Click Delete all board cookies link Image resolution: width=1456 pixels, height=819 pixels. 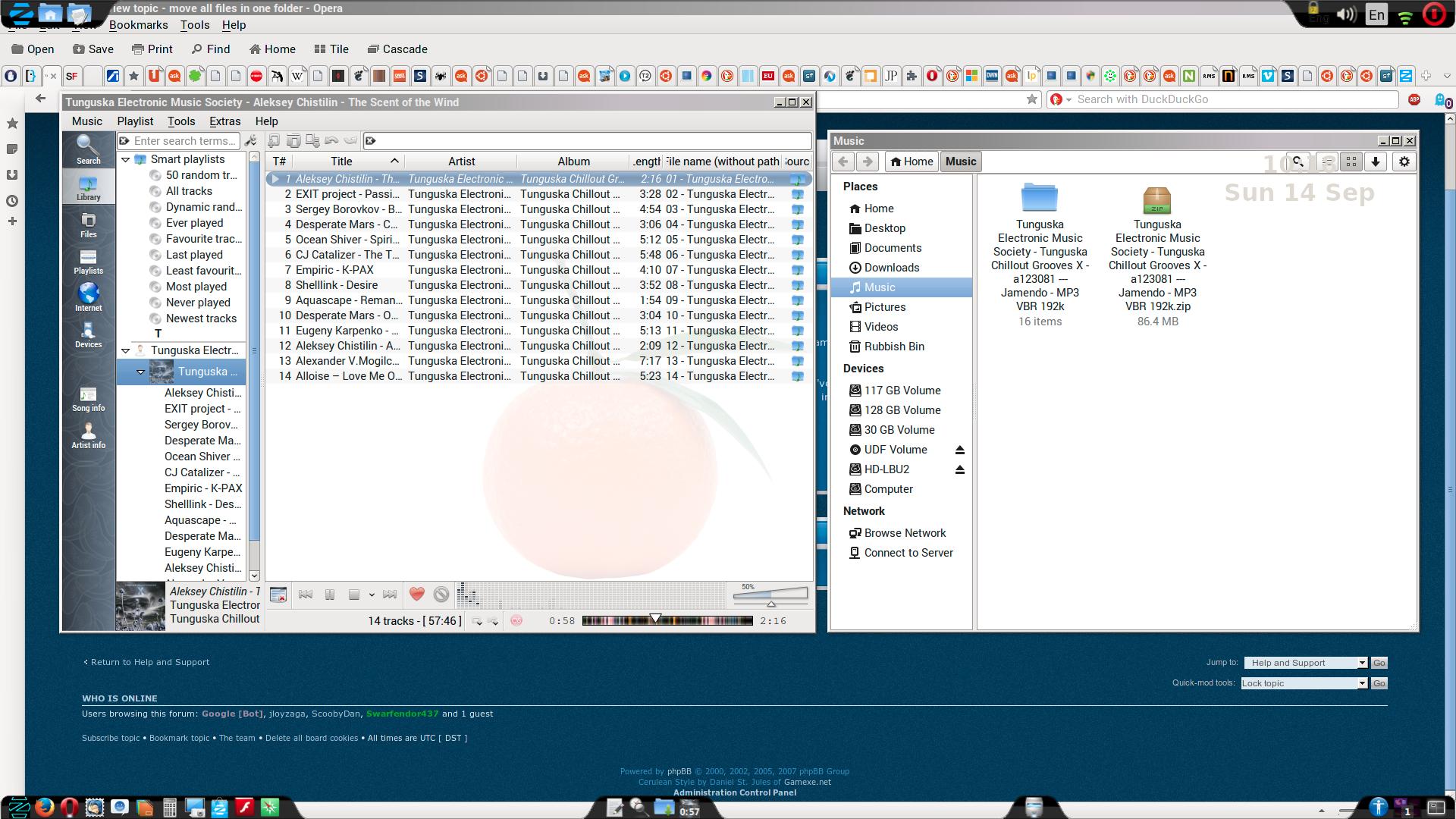pyautogui.click(x=312, y=738)
